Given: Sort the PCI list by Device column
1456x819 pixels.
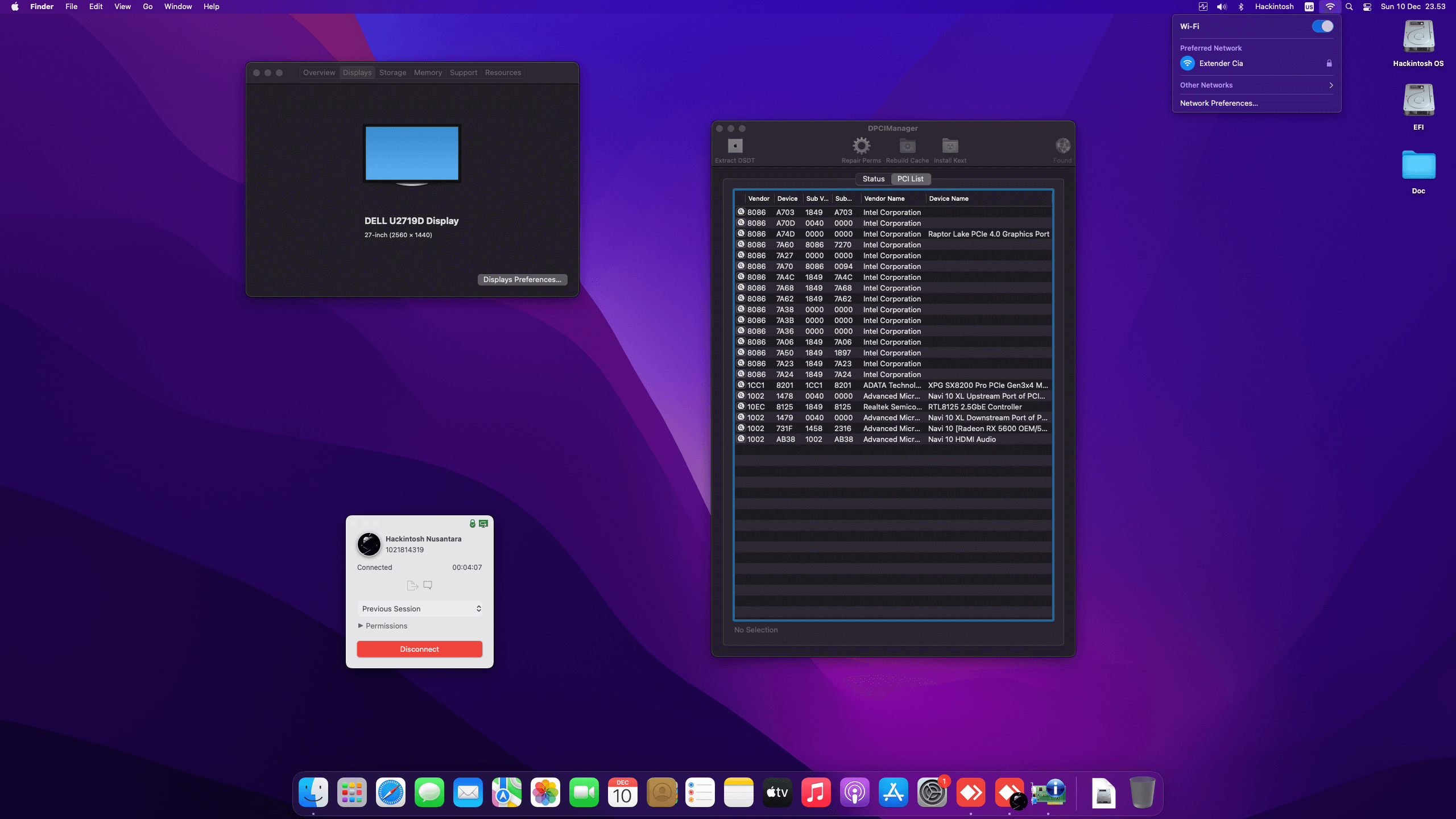Looking at the screenshot, I should click(x=788, y=198).
